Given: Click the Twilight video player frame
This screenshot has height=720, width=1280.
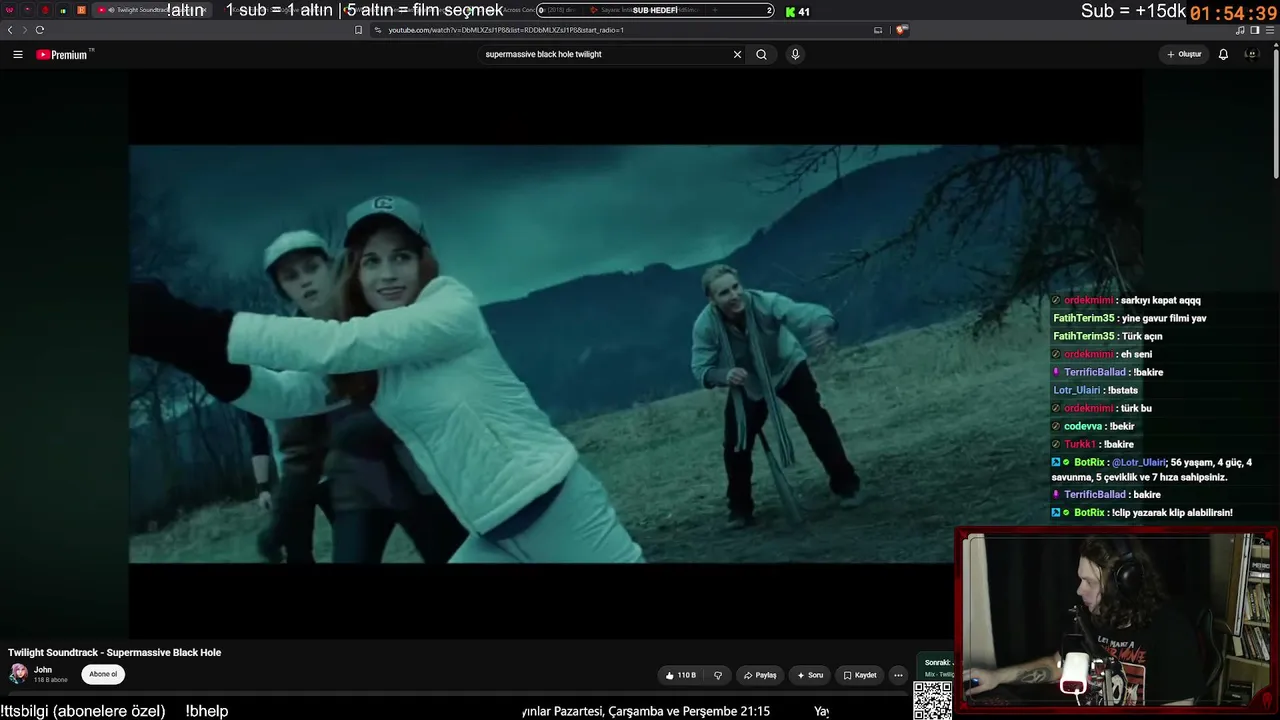Looking at the screenshot, I should click(x=635, y=353).
